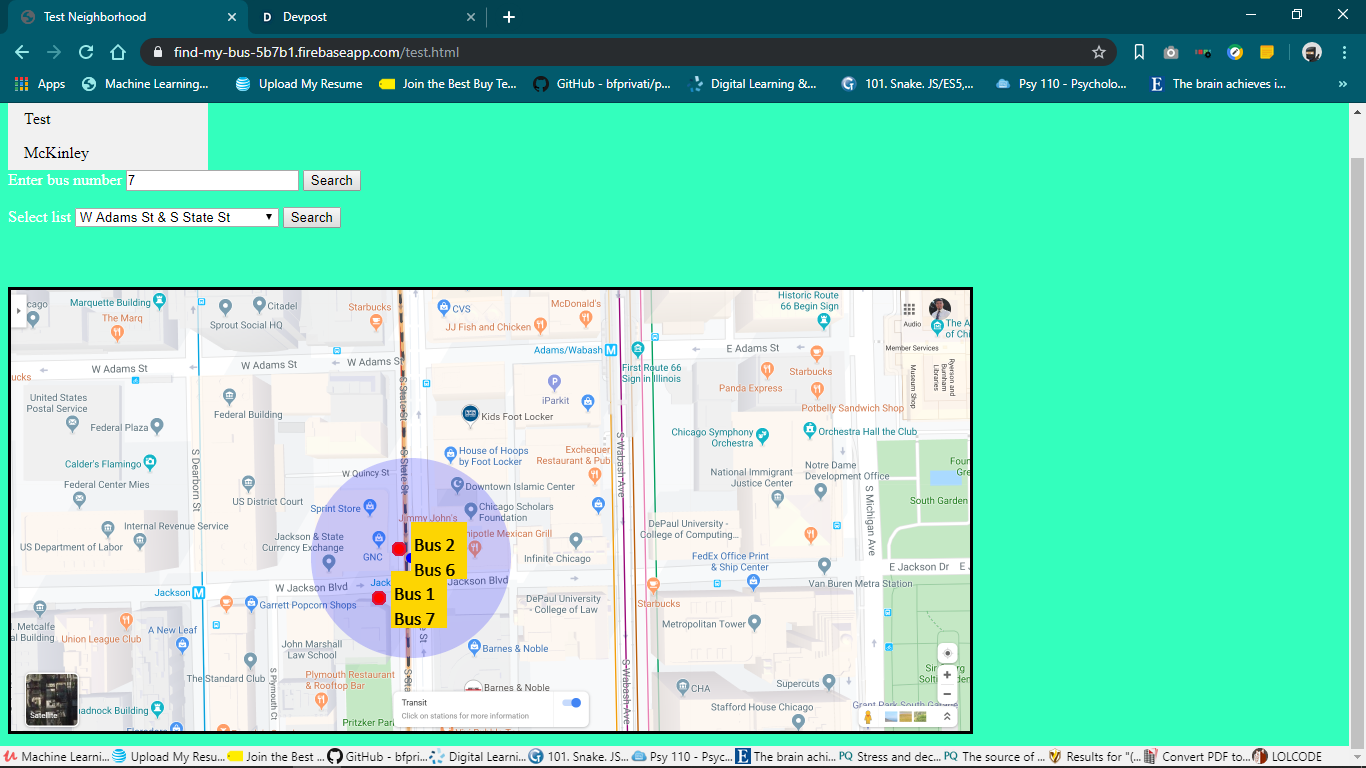Open the browser home page

[x=118, y=52]
